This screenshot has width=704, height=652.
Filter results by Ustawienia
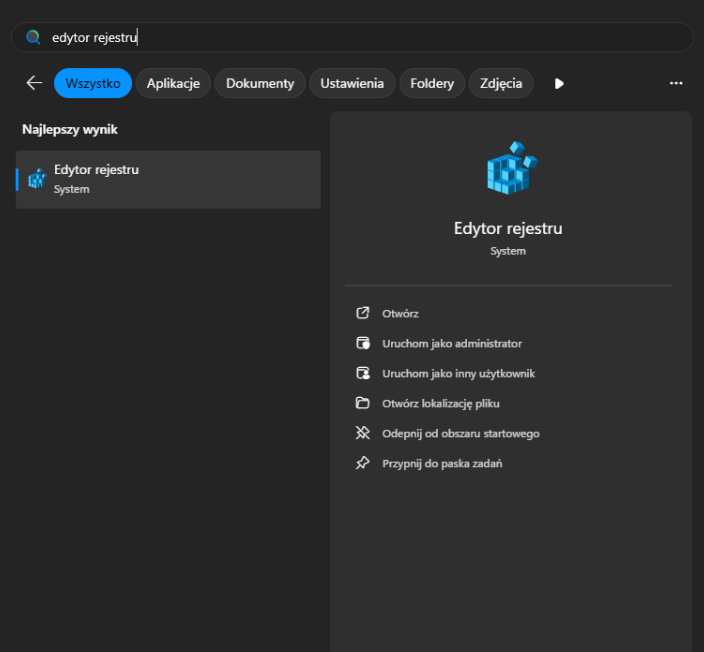[352, 83]
